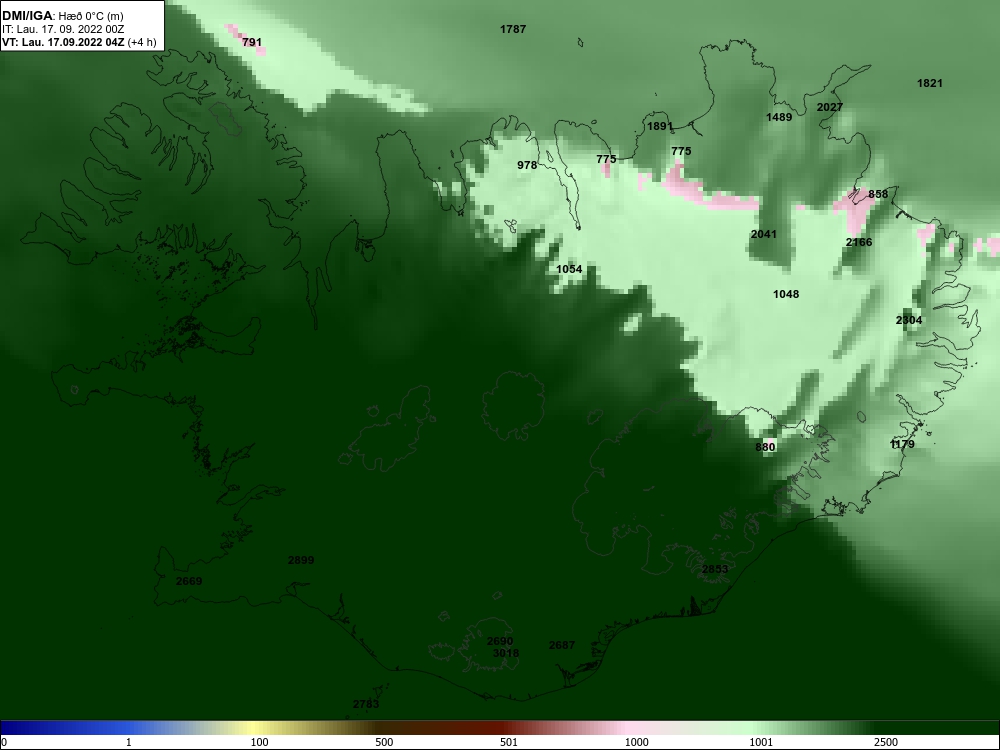Pick the 1821 height value

pyautogui.click(x=929, y=83)
